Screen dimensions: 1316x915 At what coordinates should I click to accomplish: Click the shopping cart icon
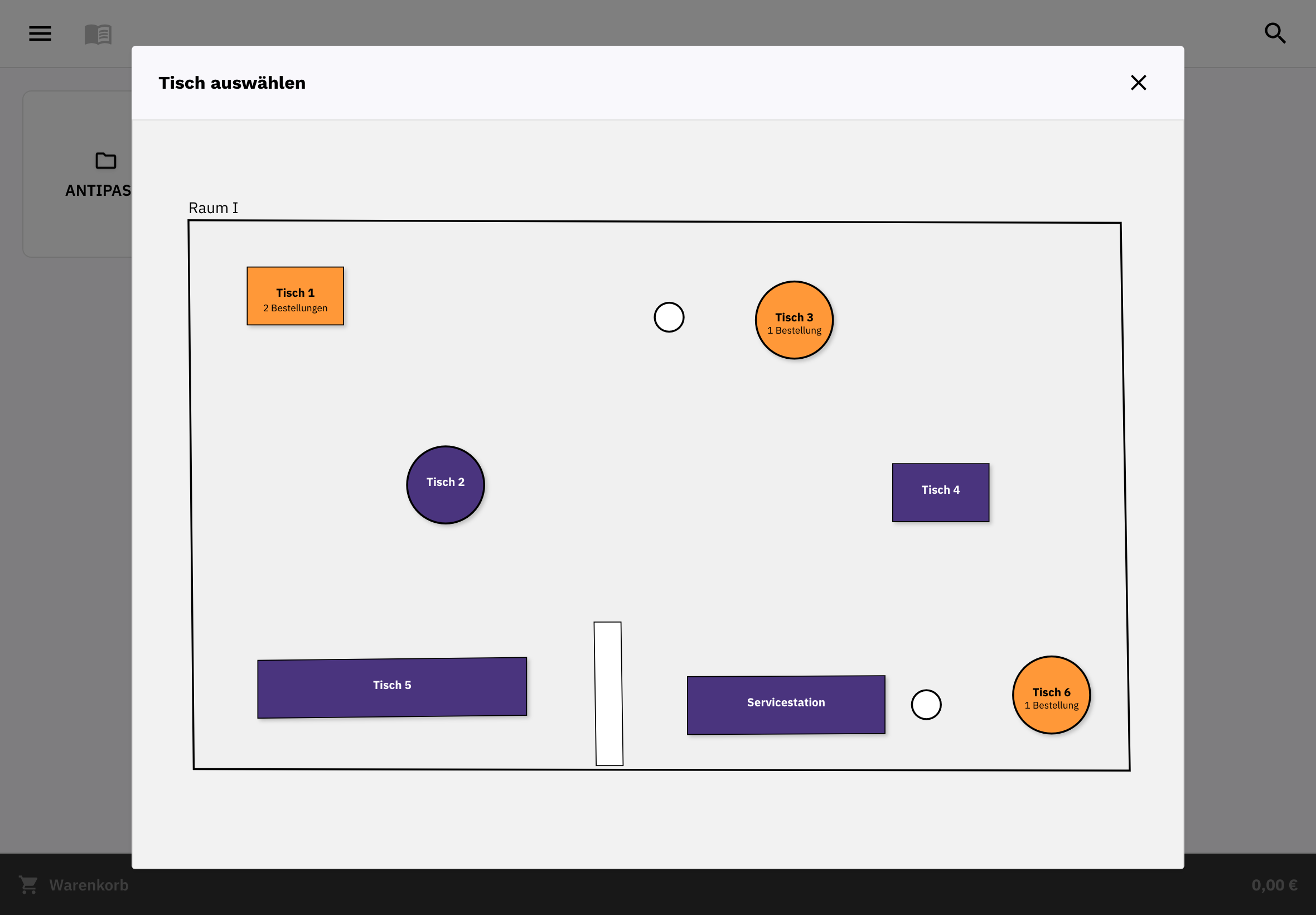coord(28,885)
